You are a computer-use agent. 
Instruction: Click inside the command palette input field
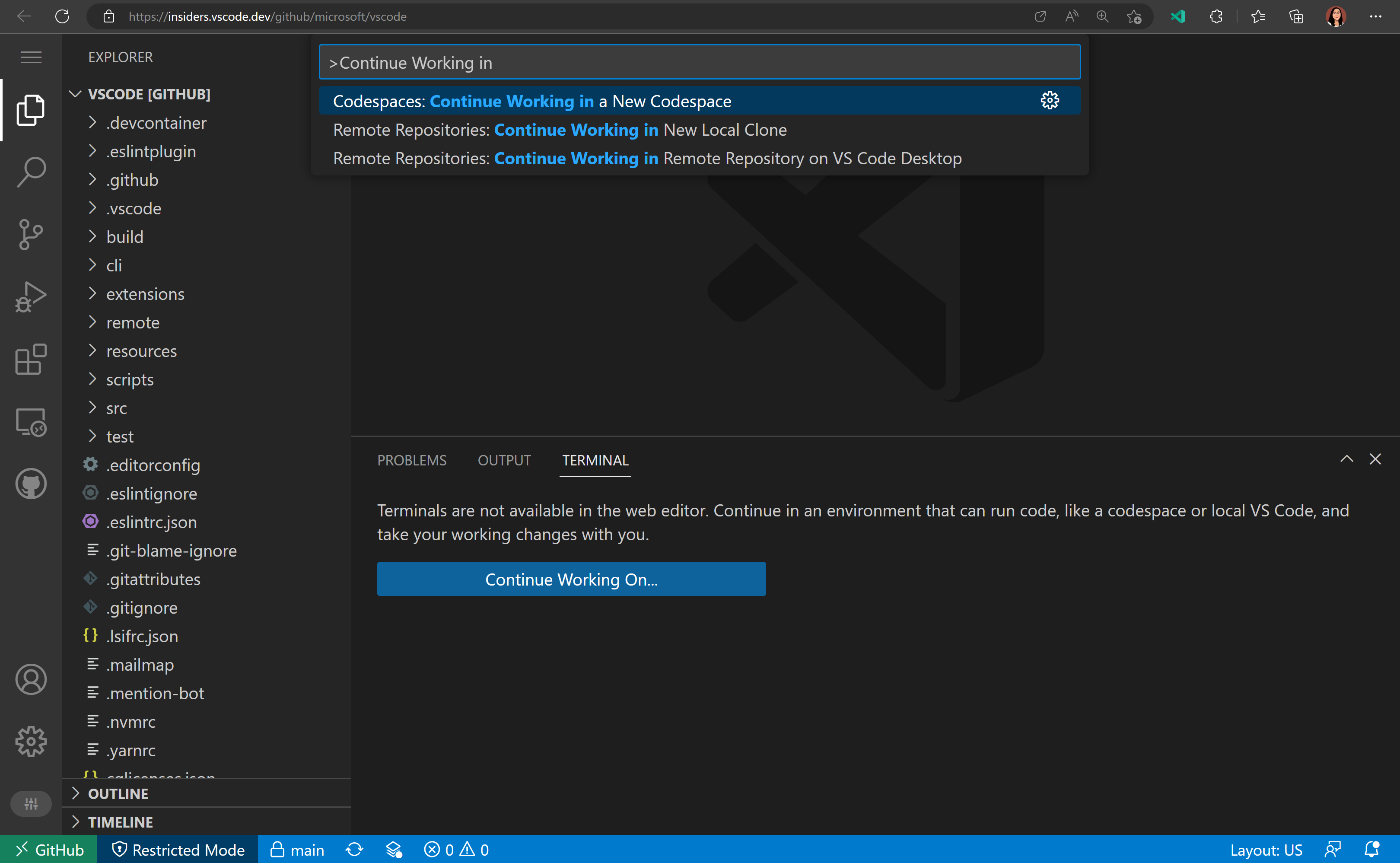point(699,62)
